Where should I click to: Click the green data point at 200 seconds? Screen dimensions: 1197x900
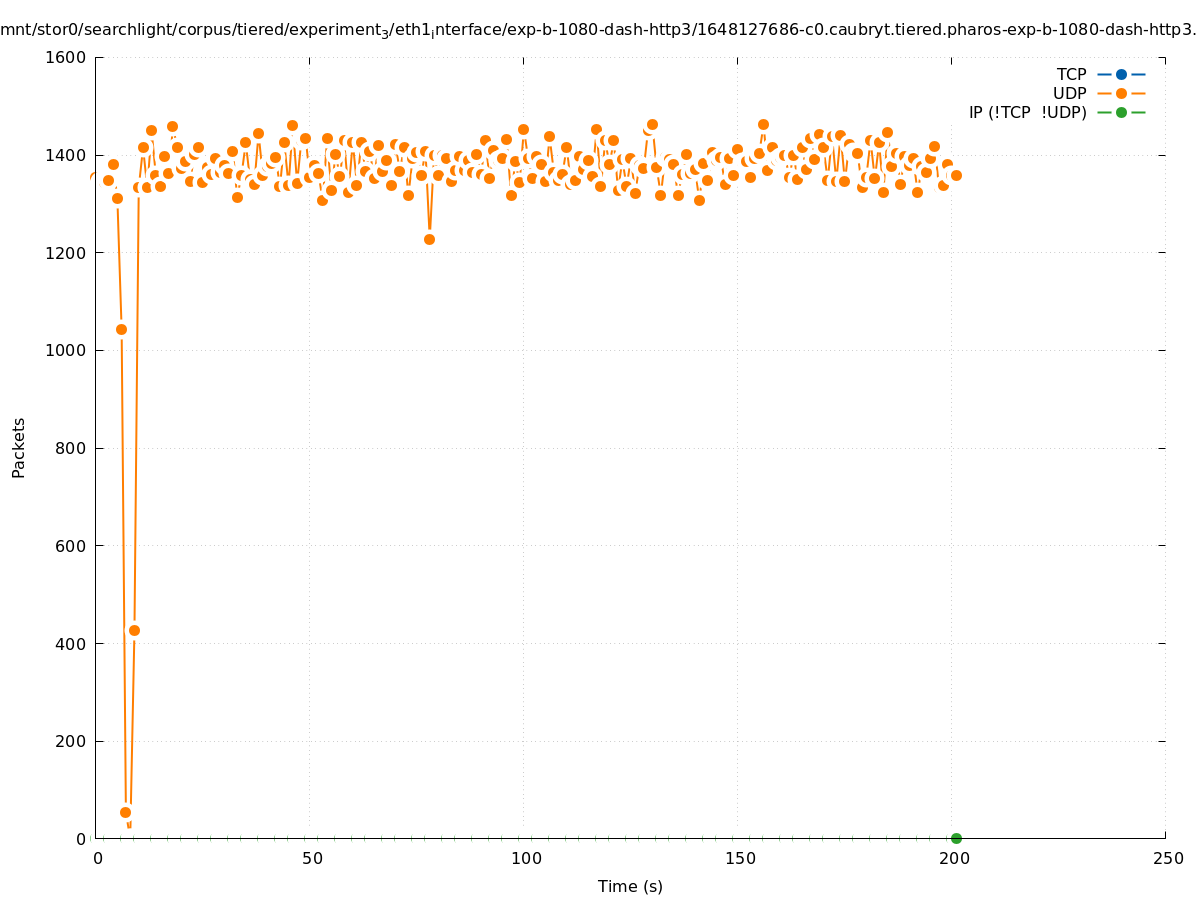point(956,838)
